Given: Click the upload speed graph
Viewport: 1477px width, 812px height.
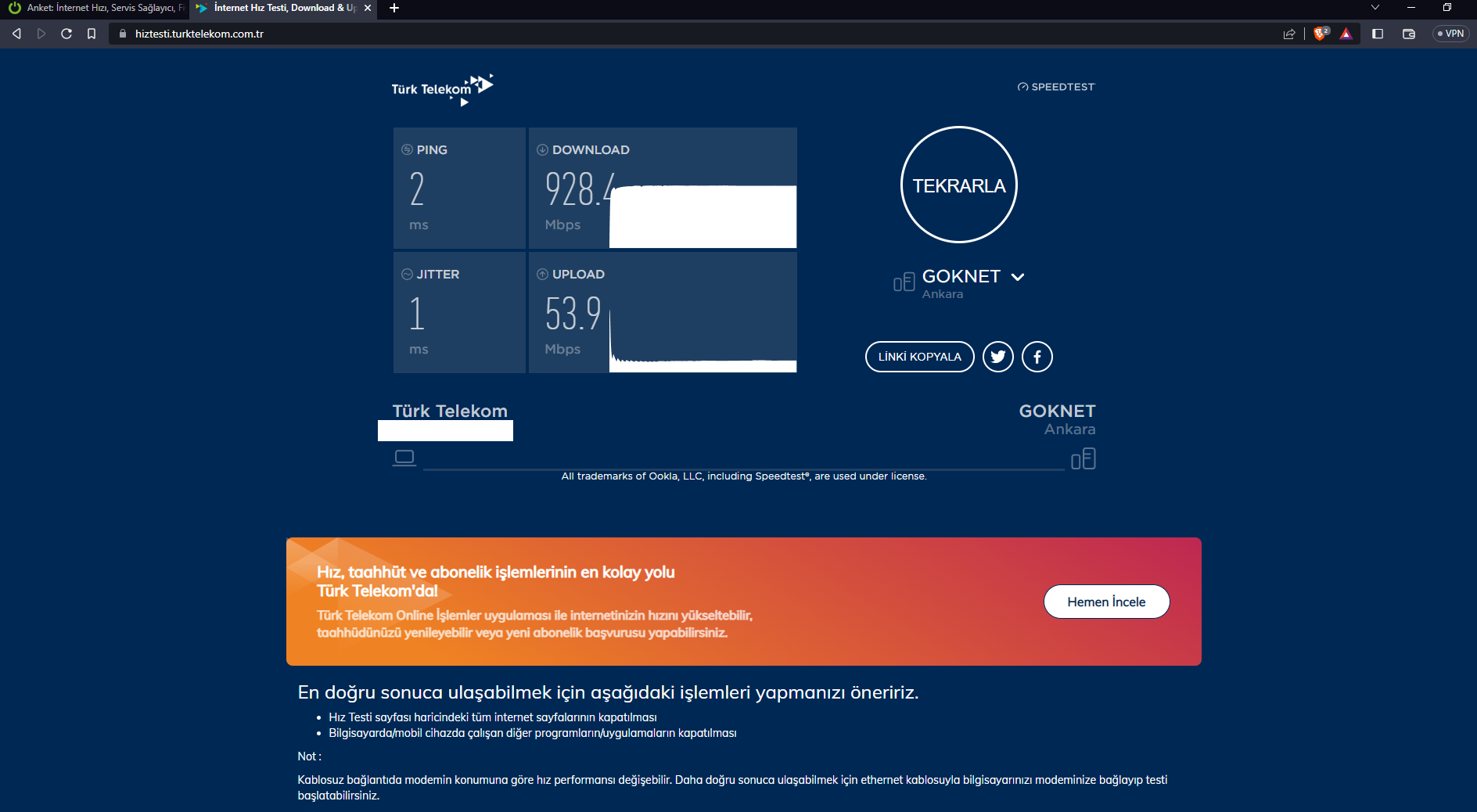Looking at the screenshot, I should pyautogui.click(x=703, y=340).
